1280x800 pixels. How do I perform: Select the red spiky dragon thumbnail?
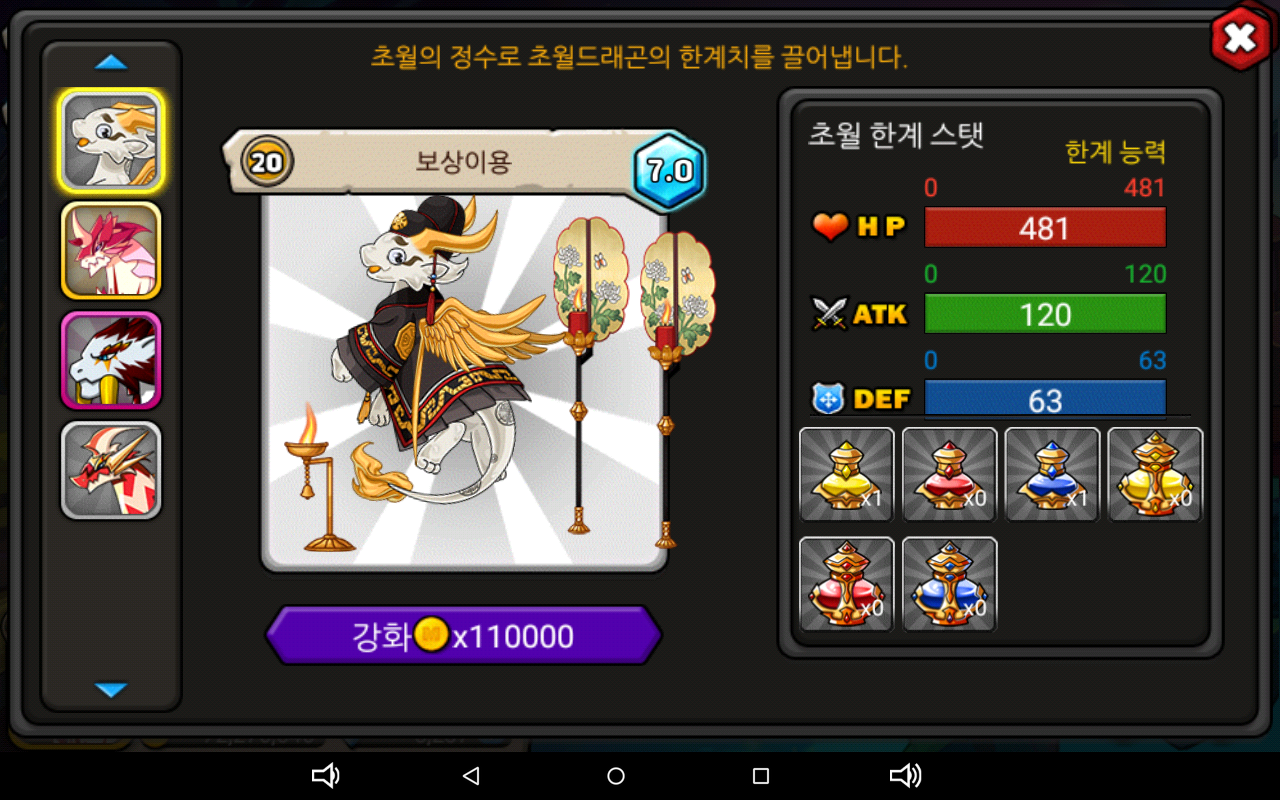tap(111, 470)
